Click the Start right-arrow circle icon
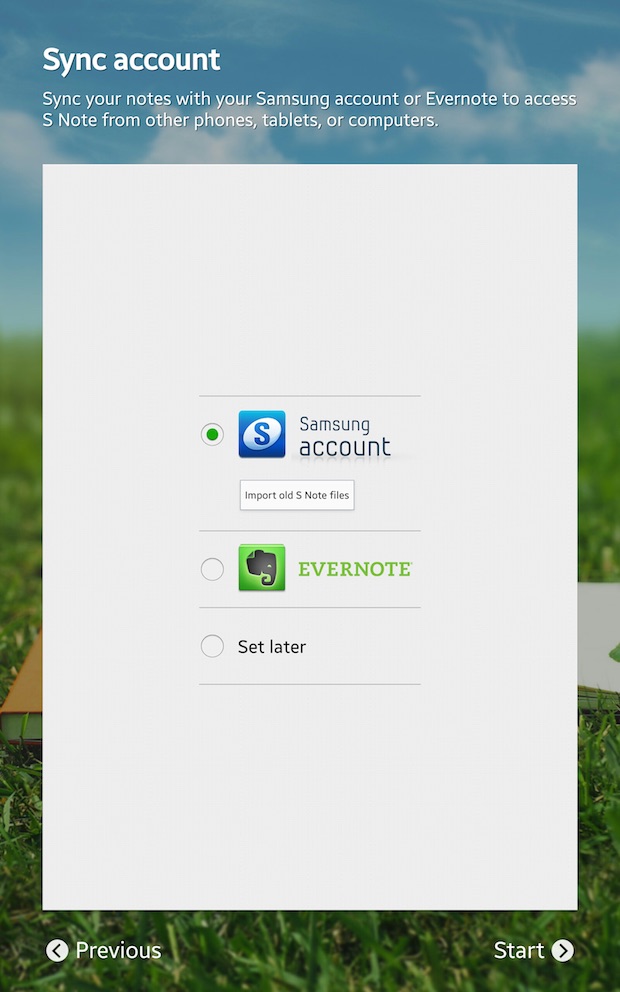Screen dimensions: 620x992 click(562, 950)
